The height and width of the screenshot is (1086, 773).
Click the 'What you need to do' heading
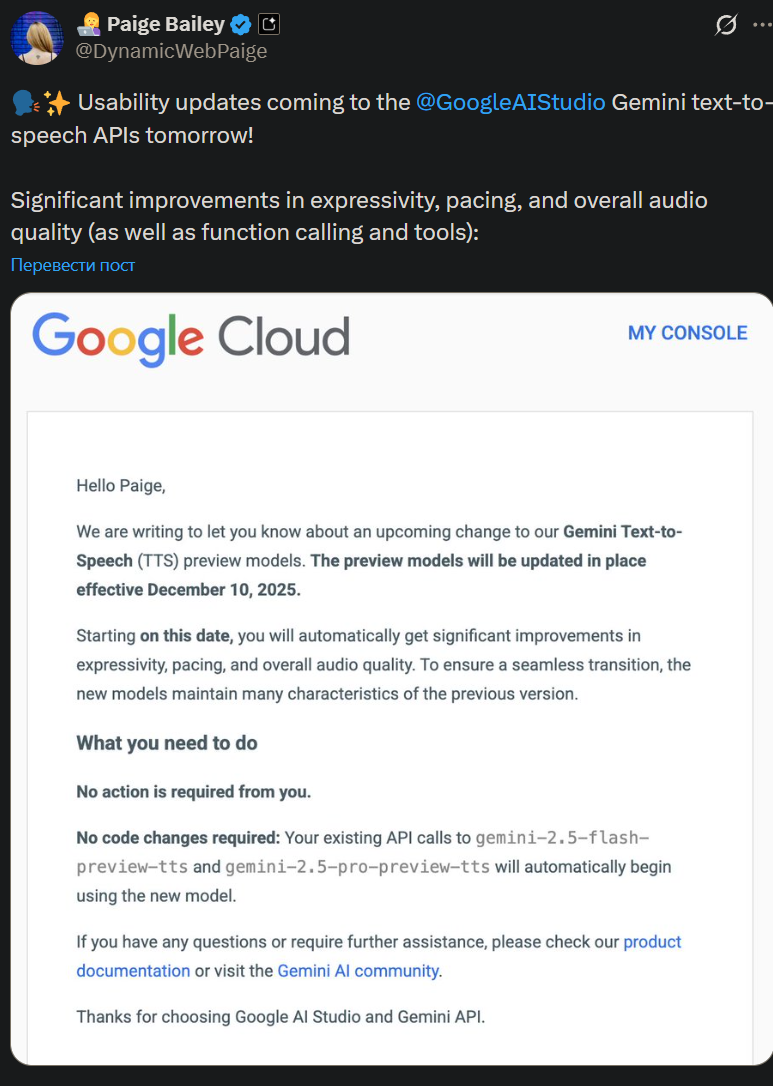tap(167, 743)
